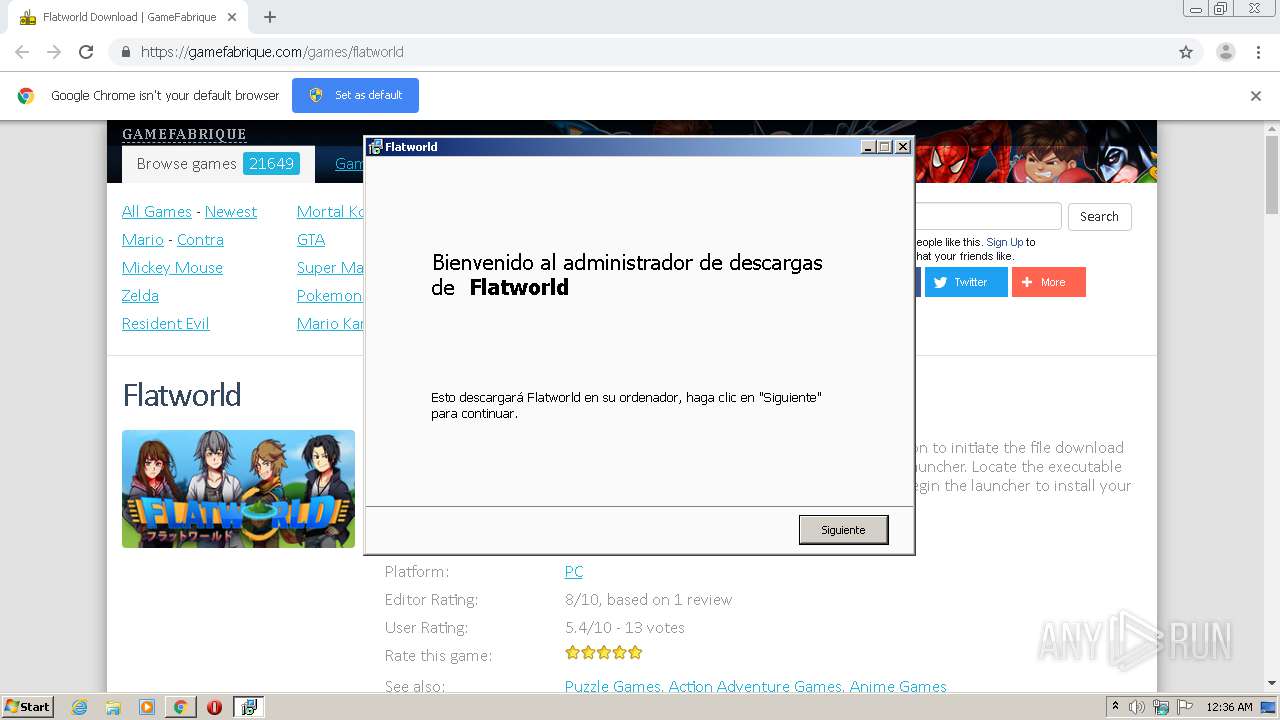Reload the current page
The width and height of the screenshot is (1280, 720).
coord(86,52)
